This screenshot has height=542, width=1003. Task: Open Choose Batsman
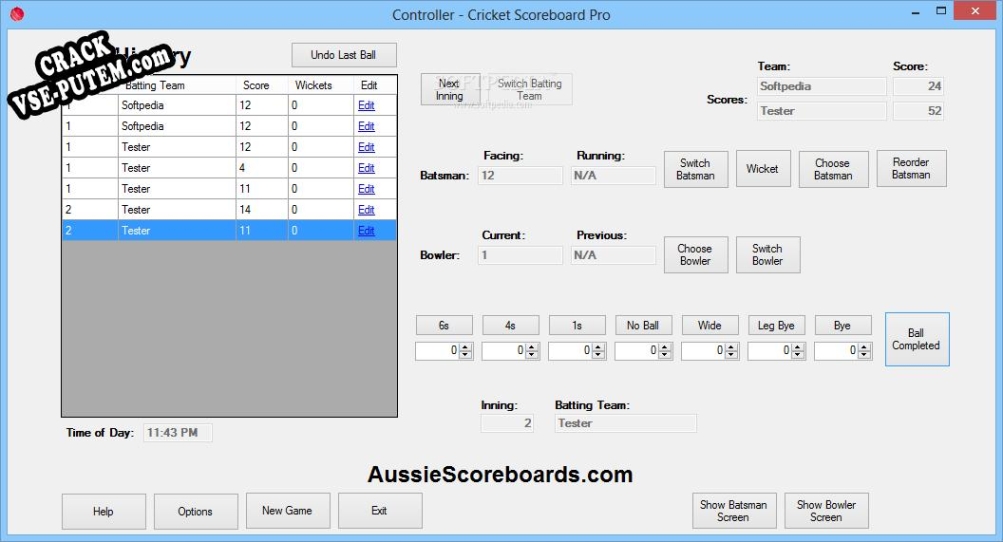[x=833, y=169]
